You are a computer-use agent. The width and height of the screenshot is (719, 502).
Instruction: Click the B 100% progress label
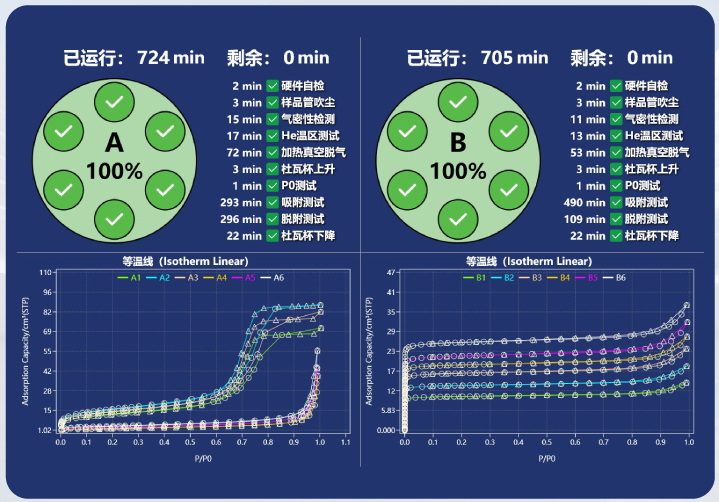click(458, 157)
